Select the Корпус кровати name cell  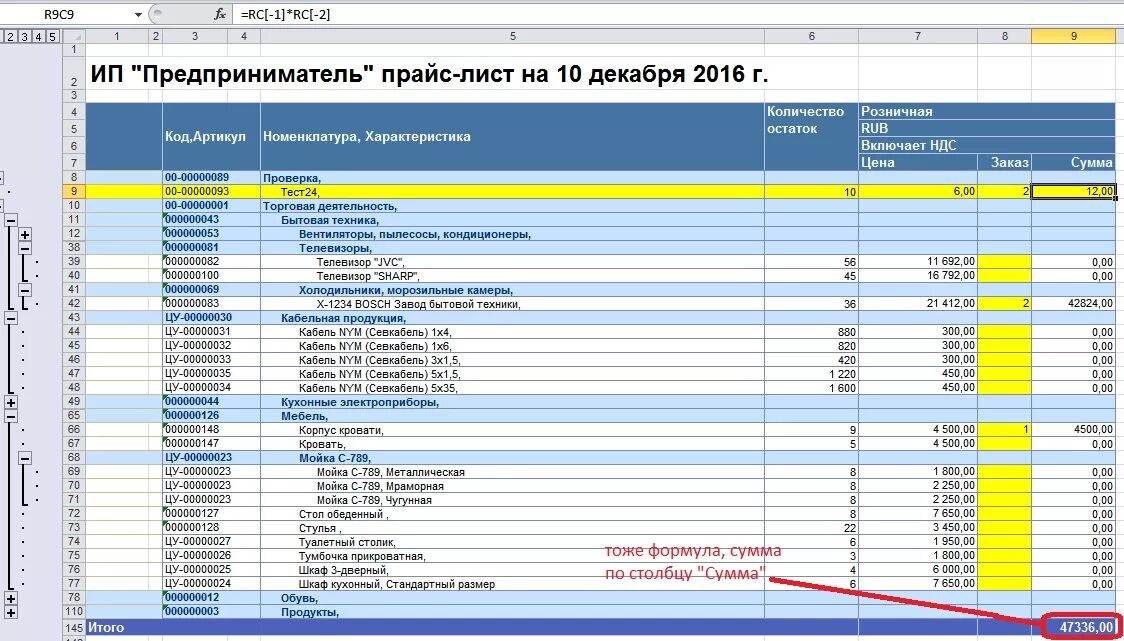click(513, 430)
